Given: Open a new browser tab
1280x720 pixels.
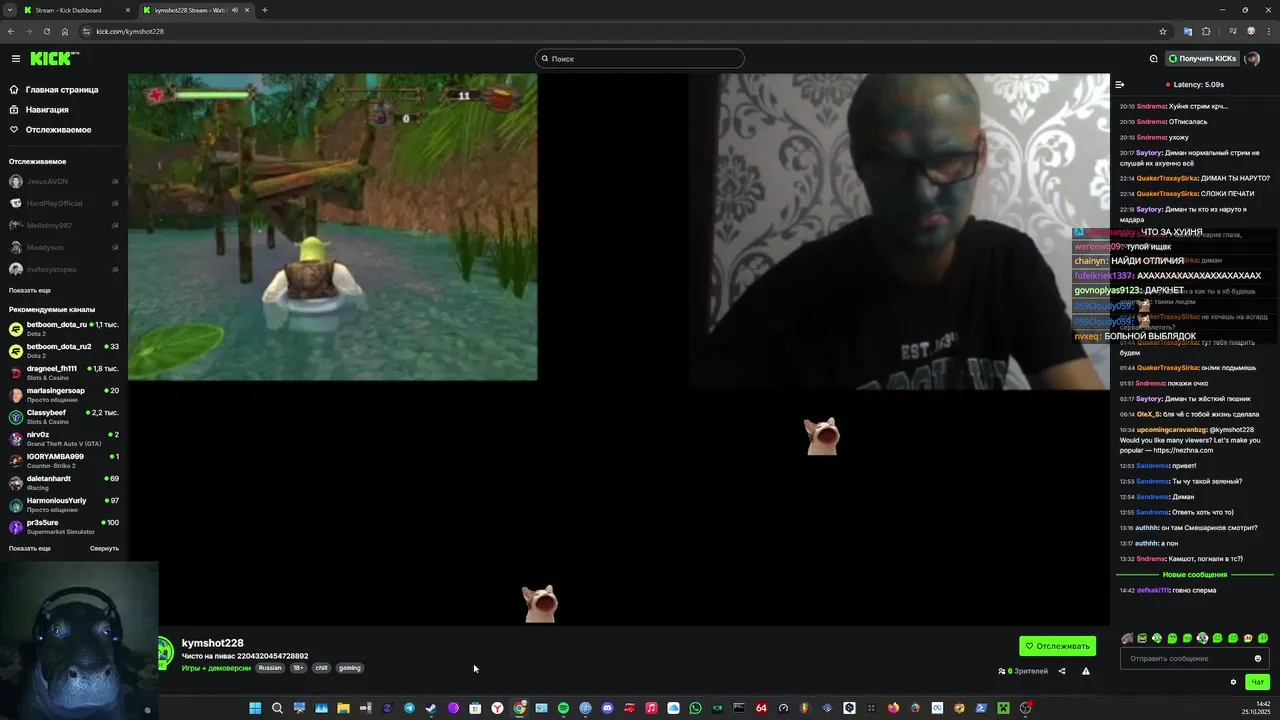Looking at the screenshot, I should (x=265, y=10).
